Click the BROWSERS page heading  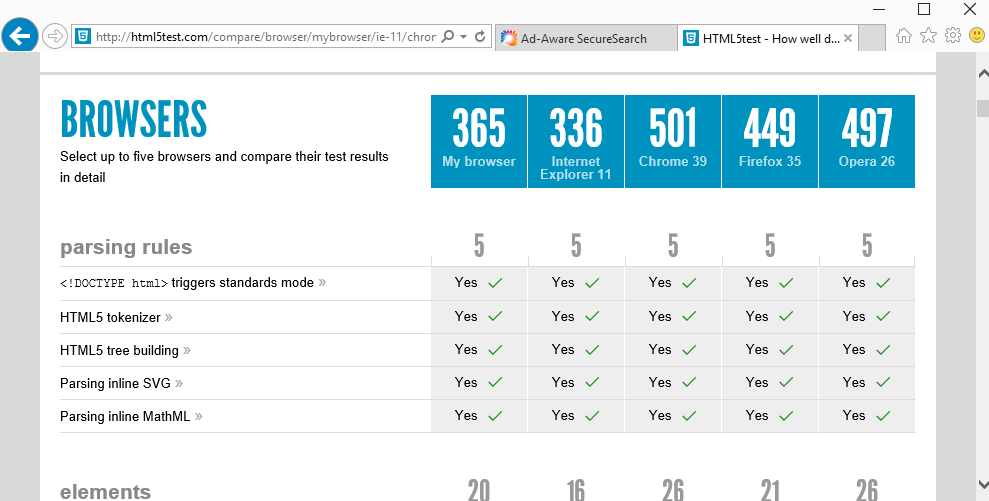(134, 119)
